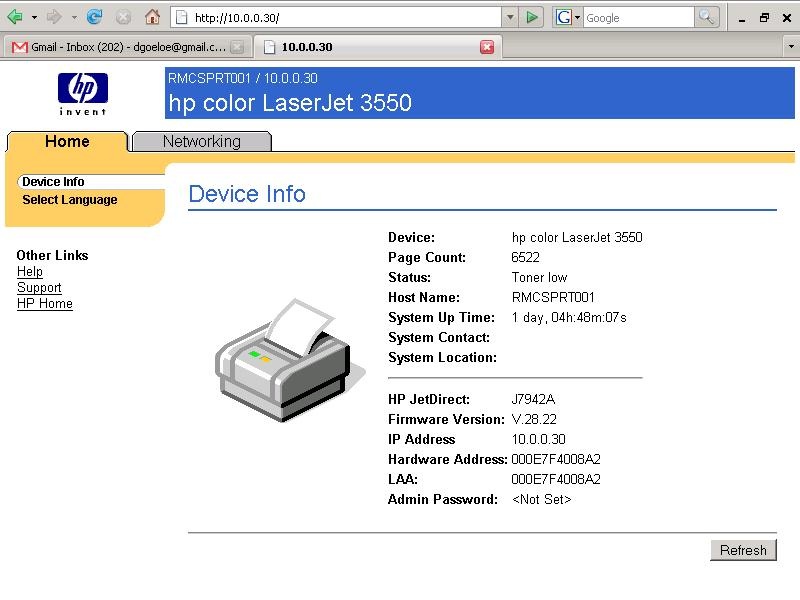This screenshot has height=600, width=800.
Task: Click the Refresh button at the bottom
Action: (743, 550)
